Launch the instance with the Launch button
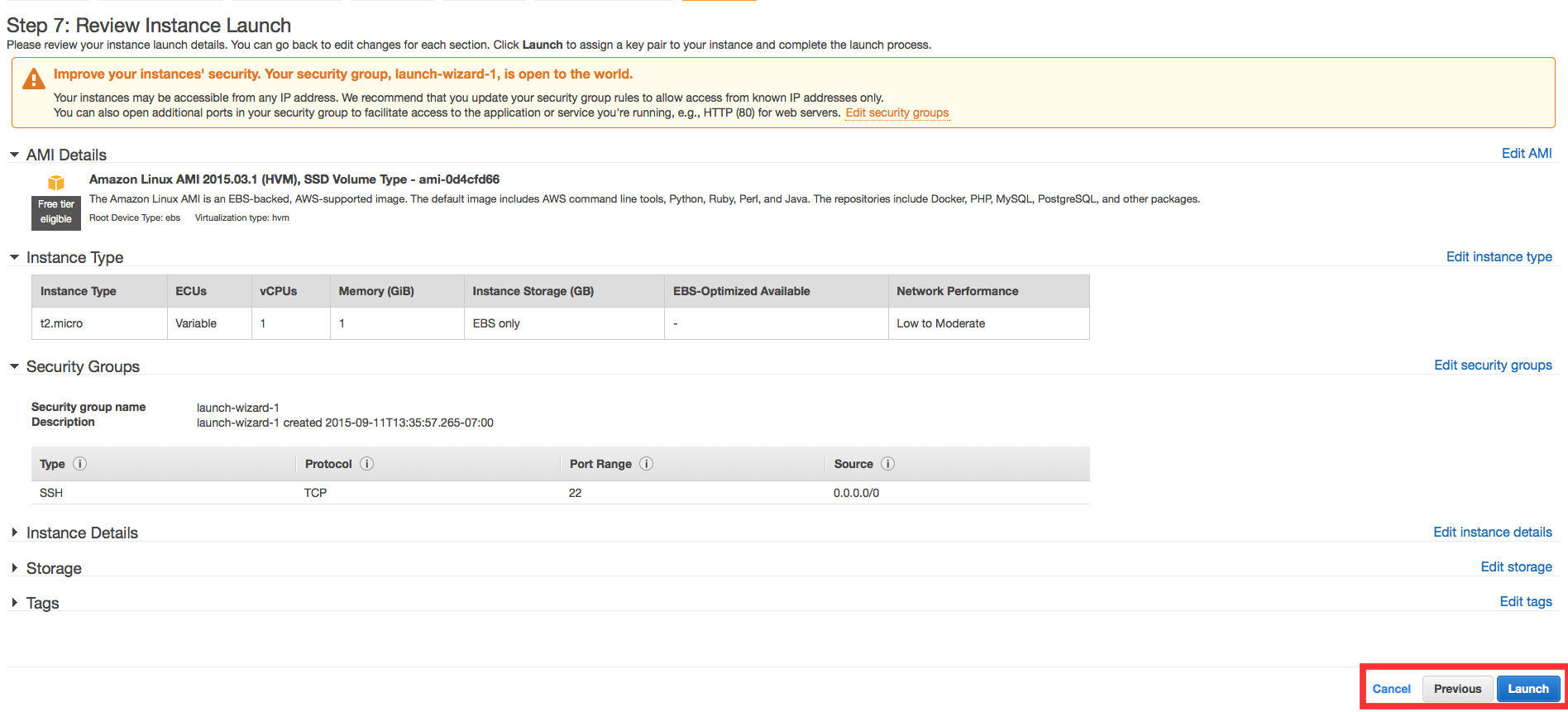Image resolution: width=1568 pixels, height=712 pixels. (x=1528, y=689)
